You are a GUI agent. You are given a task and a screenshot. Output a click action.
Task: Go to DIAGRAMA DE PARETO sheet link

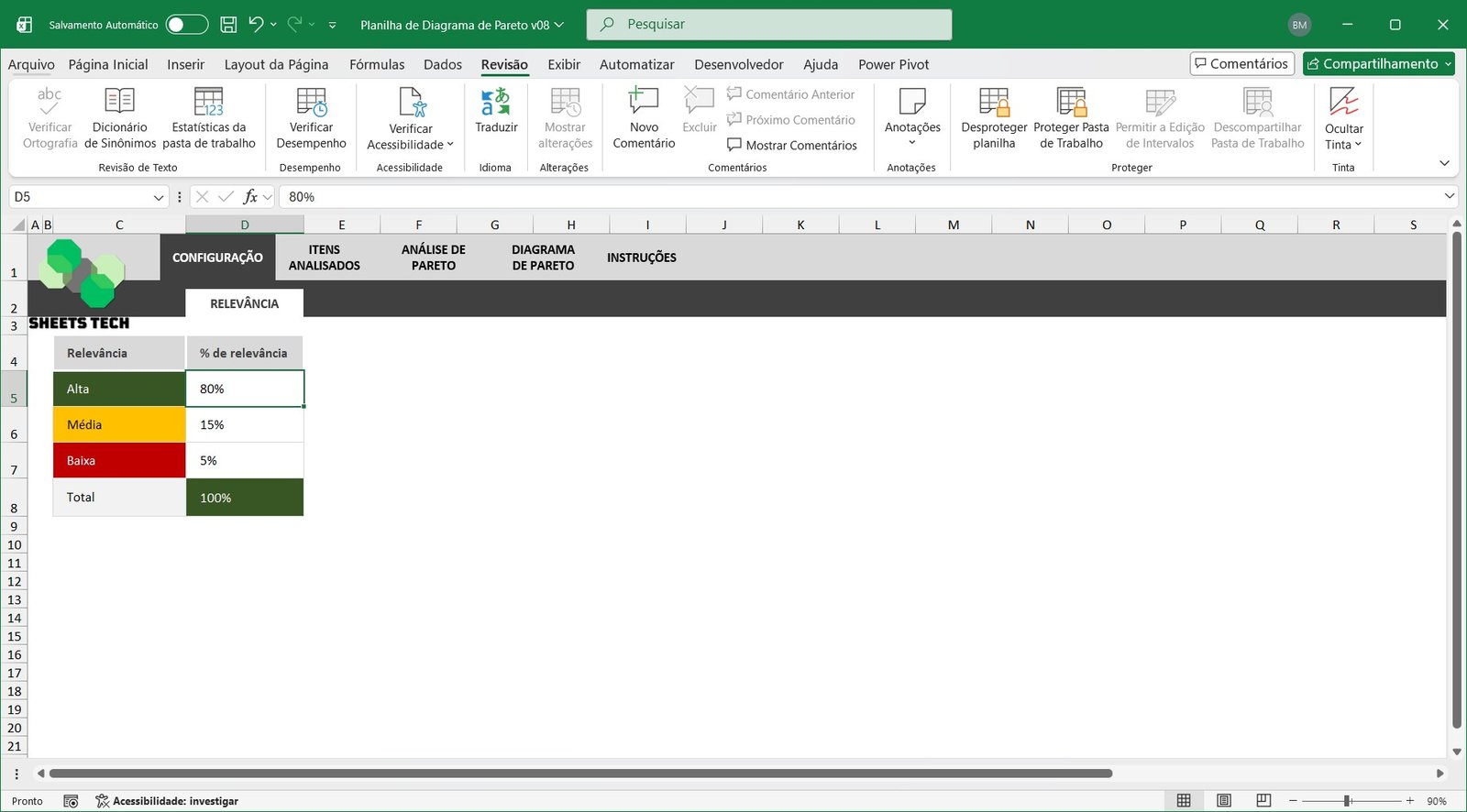543,258
